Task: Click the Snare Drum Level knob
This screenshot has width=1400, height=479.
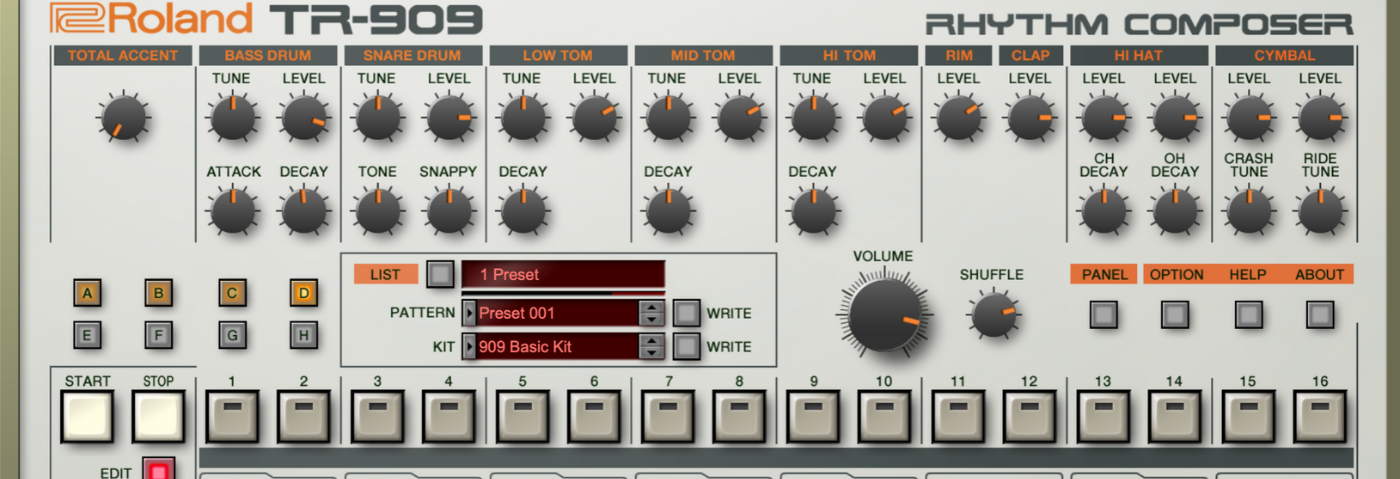Action: pyautogui.click(x=449, y=118)
